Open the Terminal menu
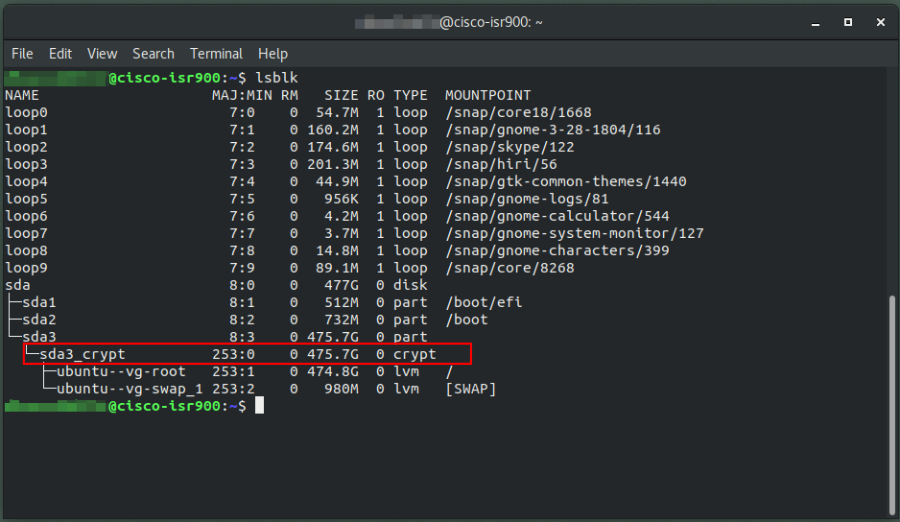Viewport: 900px width, 522px height. coord(216,53)
